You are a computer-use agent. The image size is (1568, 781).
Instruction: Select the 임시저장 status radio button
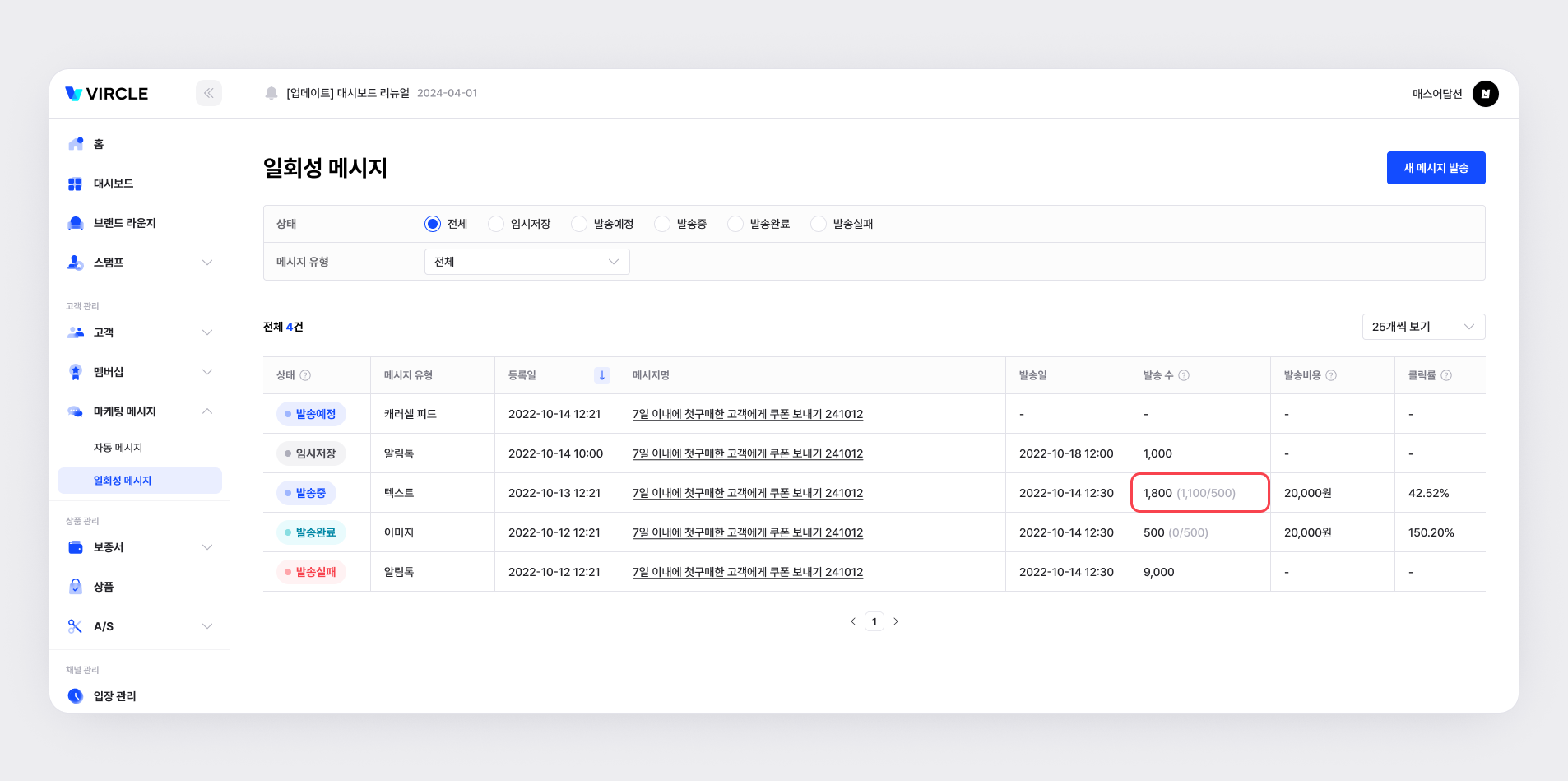click(496, 224)
